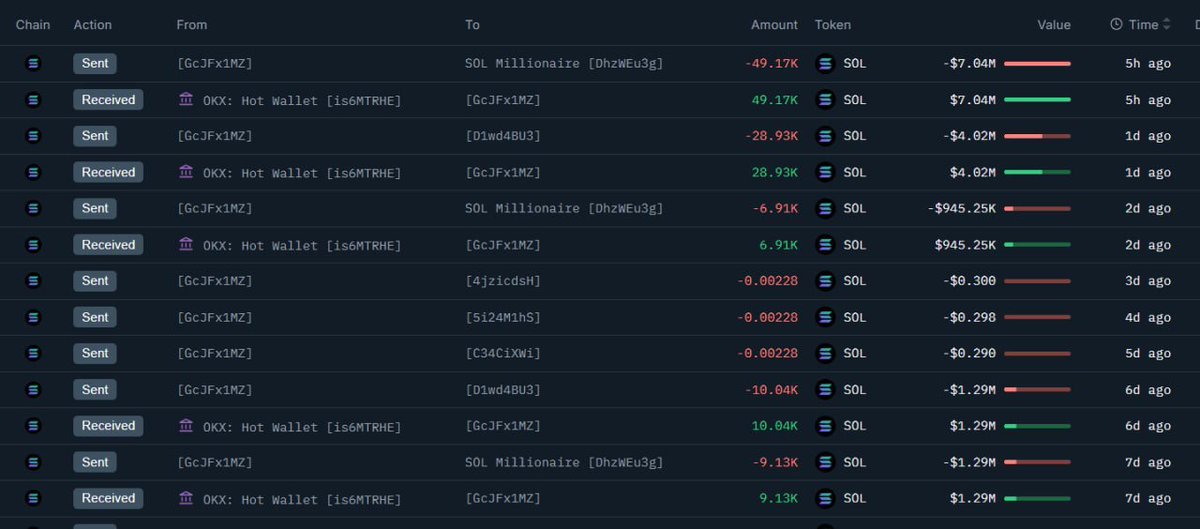1200x529 pixels.
Task: Click the green value bar beside $4.02M
Action: tap(1037, 172)
